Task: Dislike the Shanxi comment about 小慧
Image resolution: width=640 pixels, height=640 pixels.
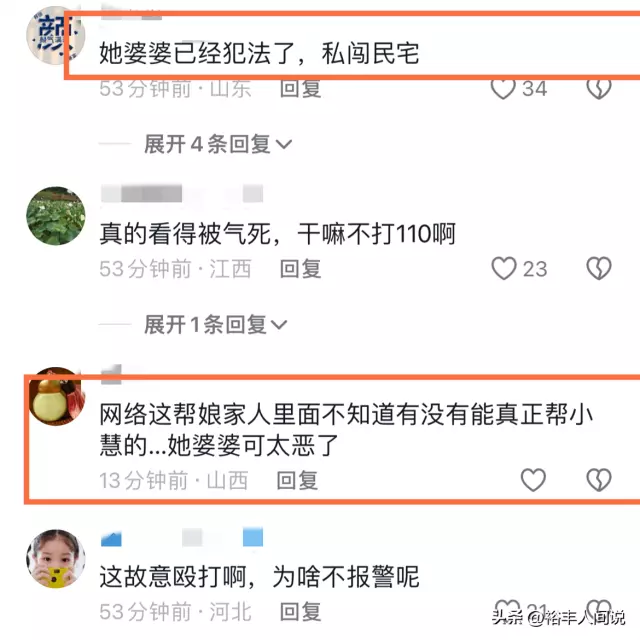Action: (x=599, y=480)
